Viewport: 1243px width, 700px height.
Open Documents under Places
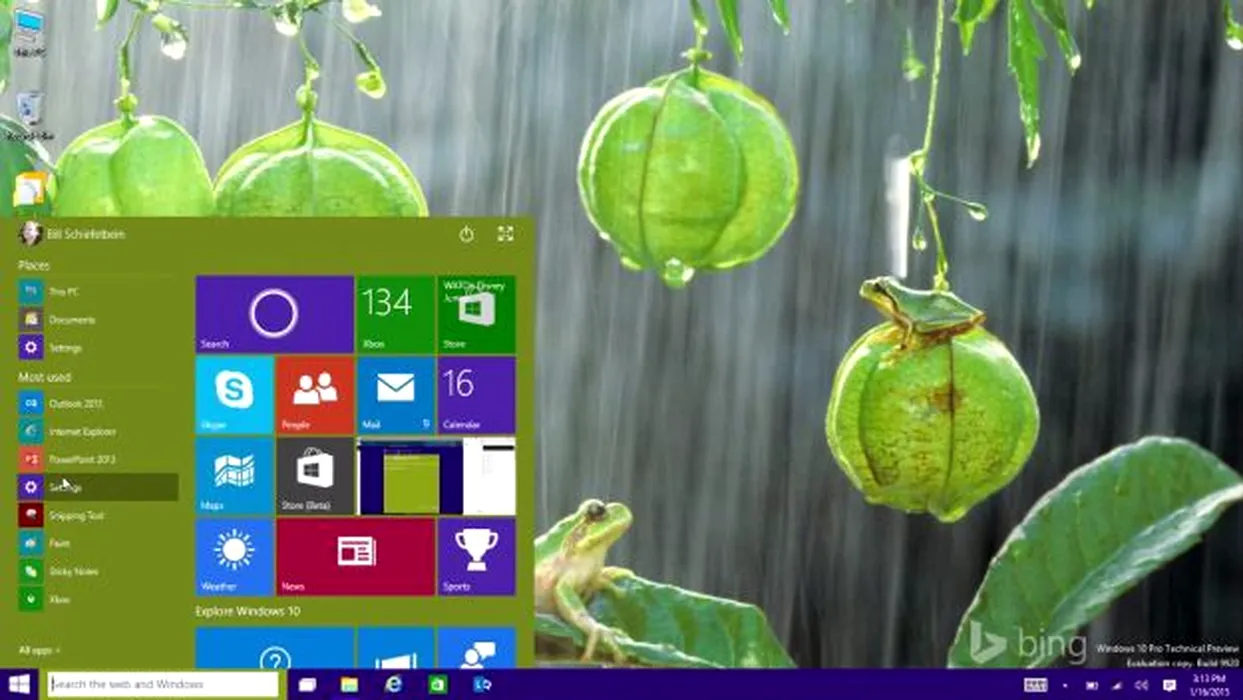[x=72, y=319]
